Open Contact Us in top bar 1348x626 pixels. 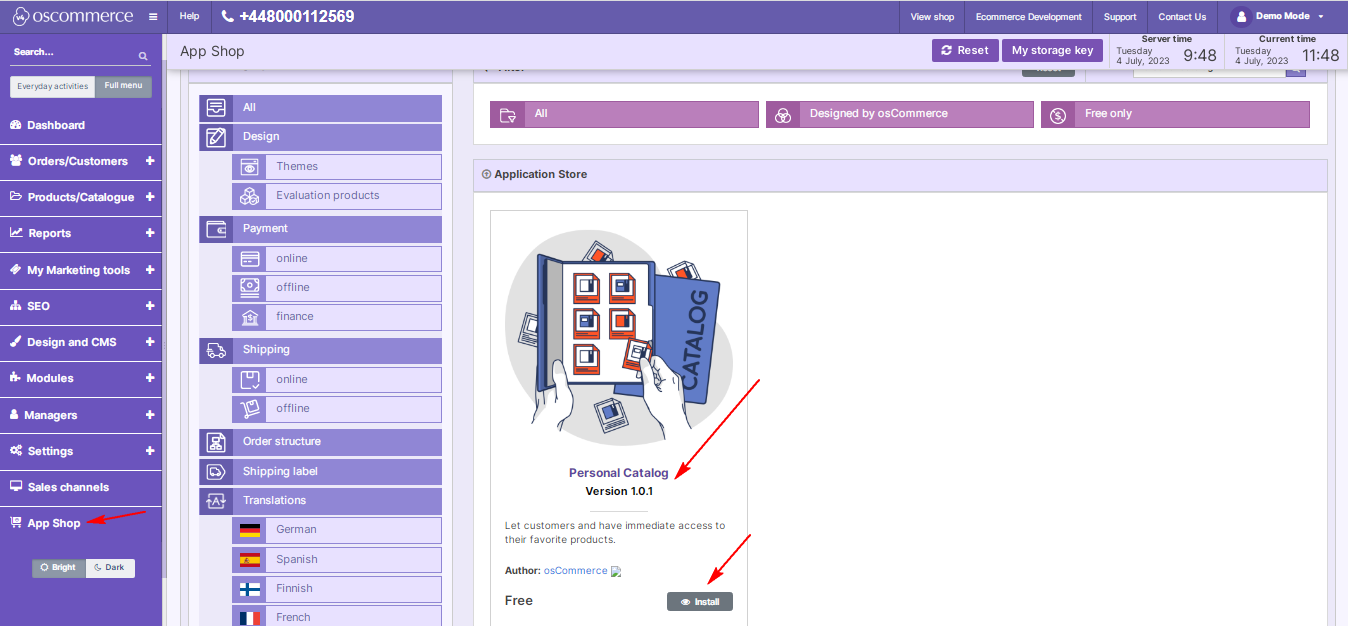pyautogui.click(x=1182, y=17)
